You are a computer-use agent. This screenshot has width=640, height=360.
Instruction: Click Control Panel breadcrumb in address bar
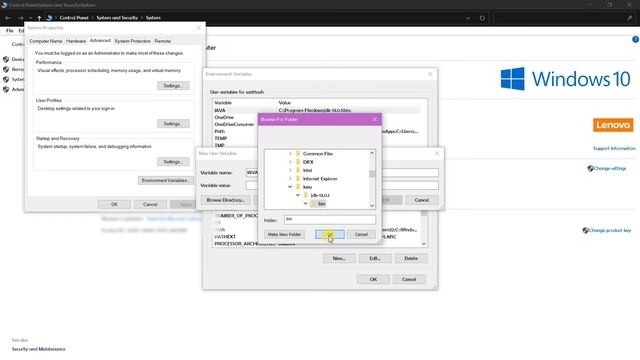click(74, 18)
